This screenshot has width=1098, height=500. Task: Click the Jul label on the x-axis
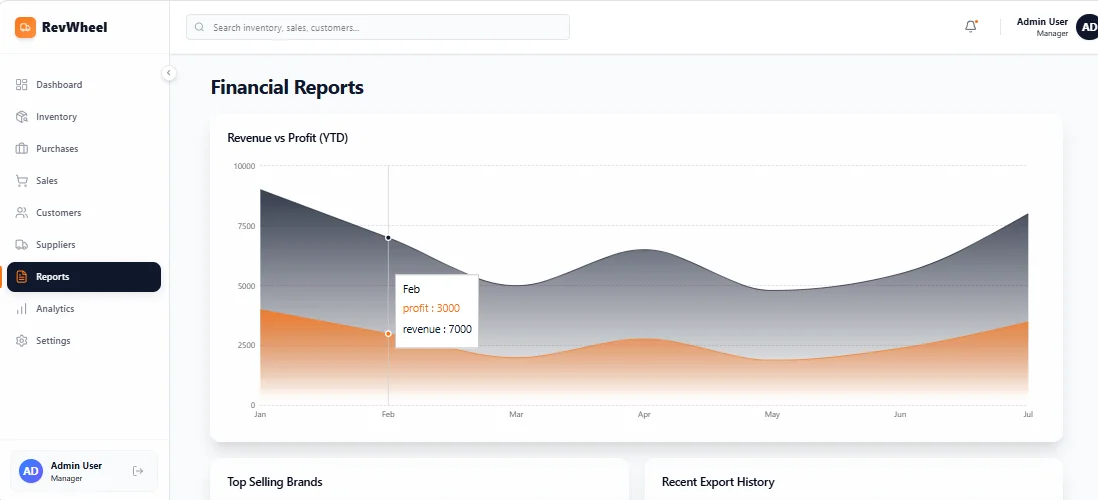[1028, 415]
